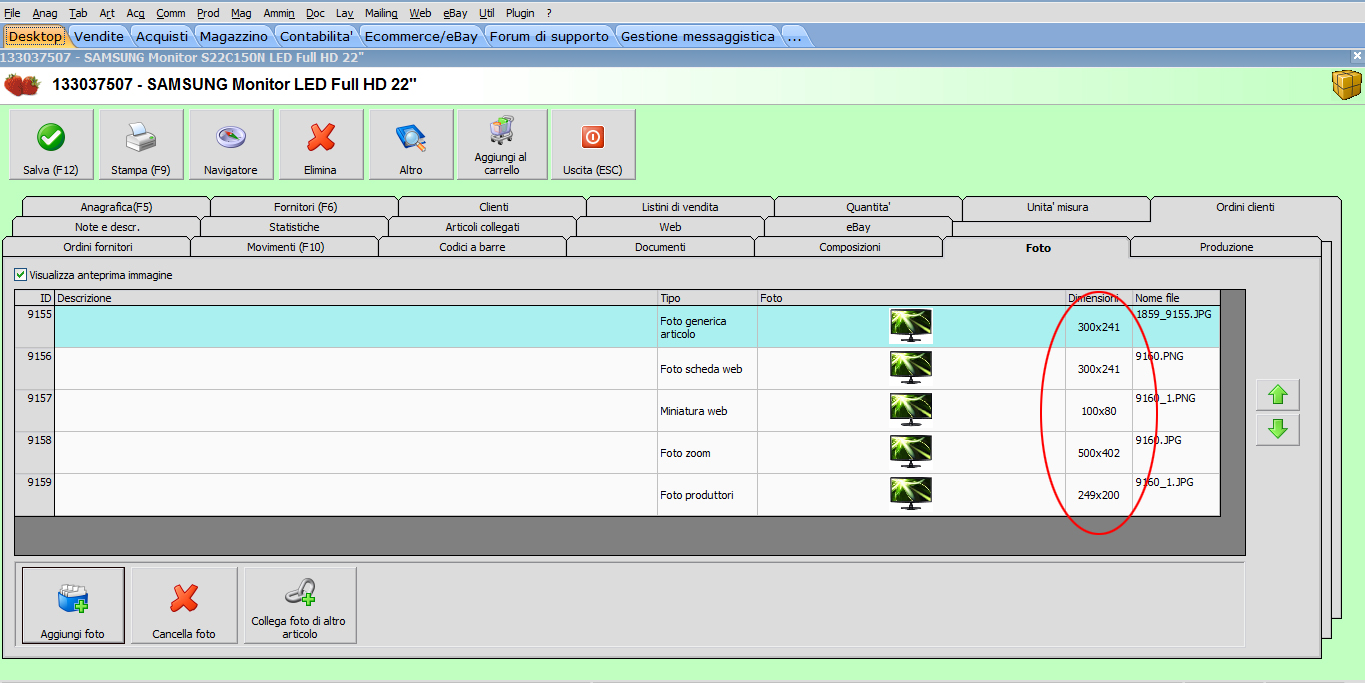1365x683 pixels.
Task: Save the article with Salva (F12)
Action: 51,145
